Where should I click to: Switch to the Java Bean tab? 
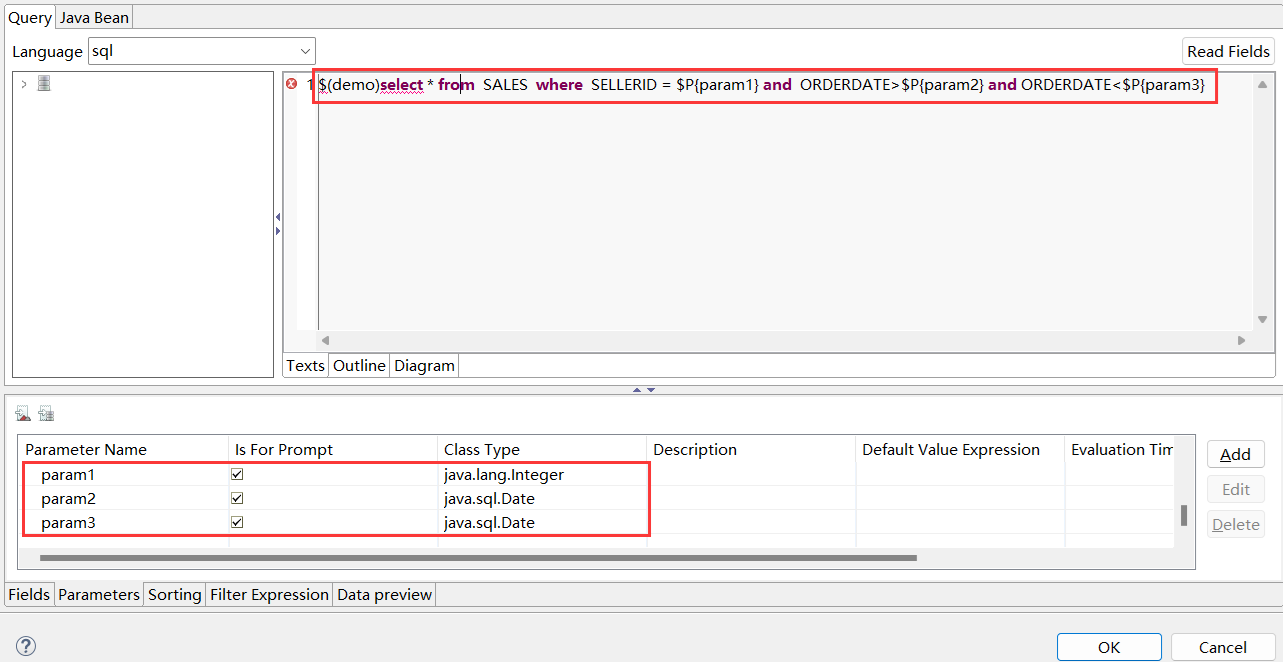[x=94, y=18]
